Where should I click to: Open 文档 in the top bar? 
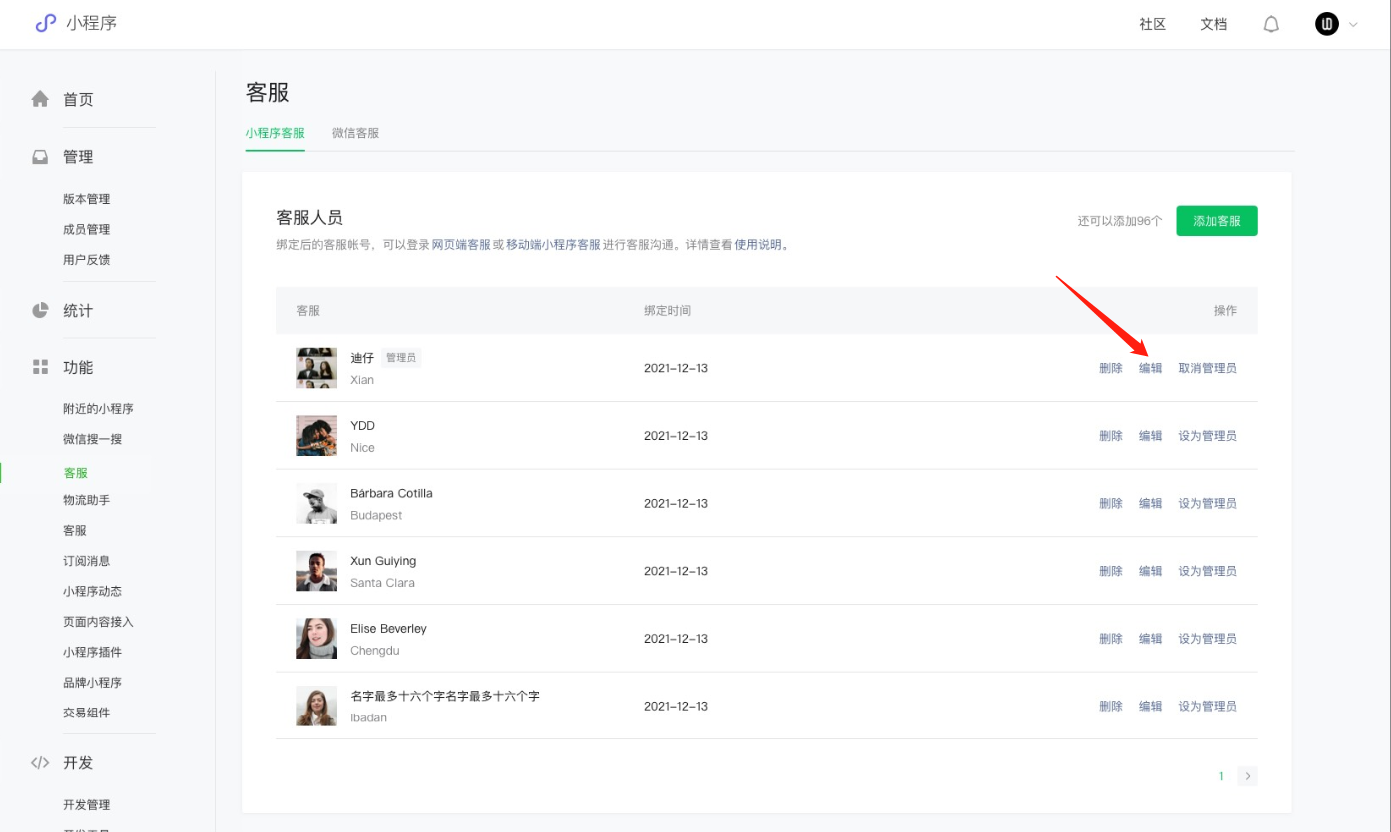point(1213,24)
